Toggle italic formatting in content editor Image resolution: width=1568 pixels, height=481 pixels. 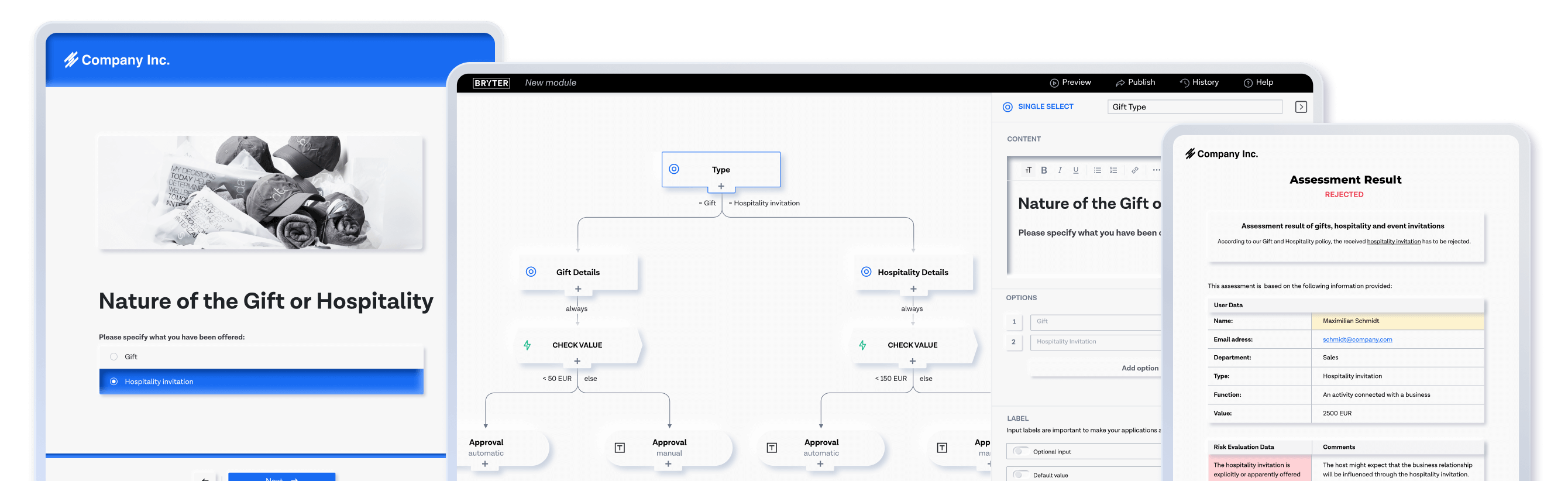click(1060, 170)
